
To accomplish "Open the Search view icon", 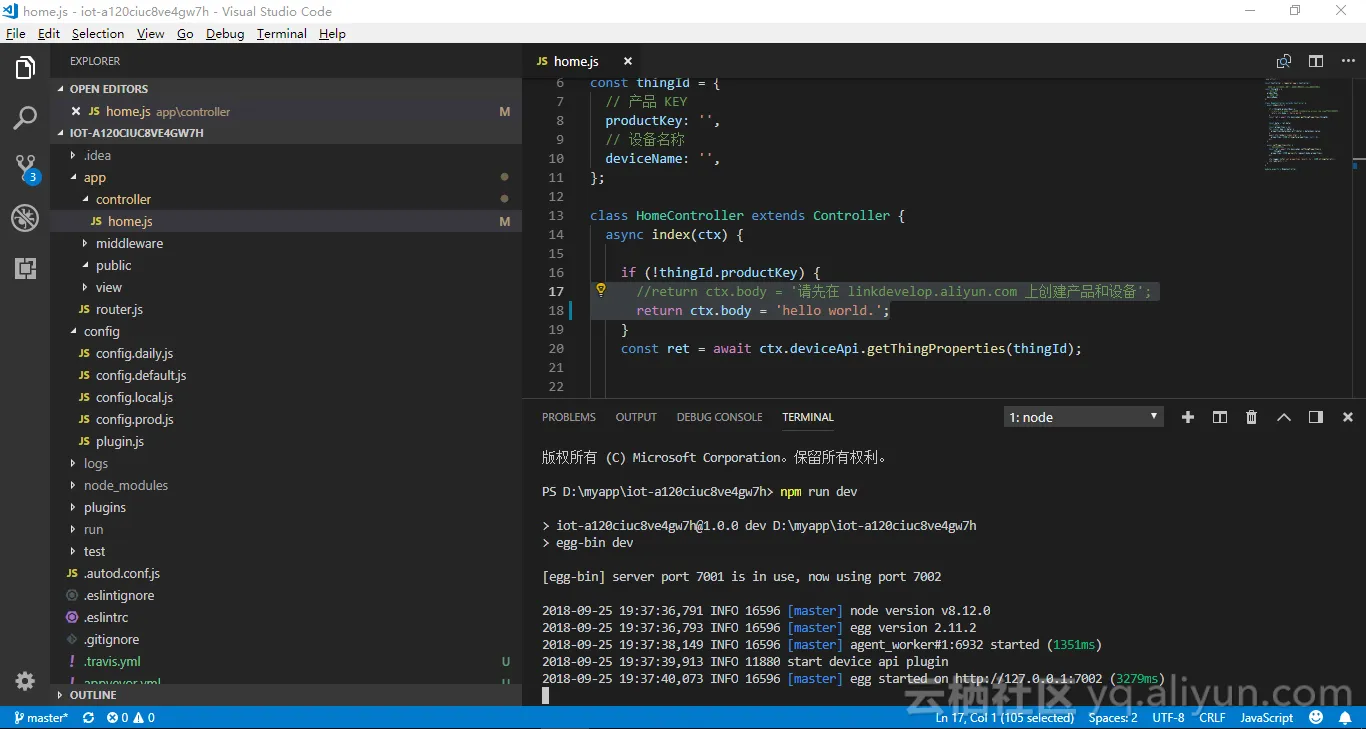I will coord(25,118).
